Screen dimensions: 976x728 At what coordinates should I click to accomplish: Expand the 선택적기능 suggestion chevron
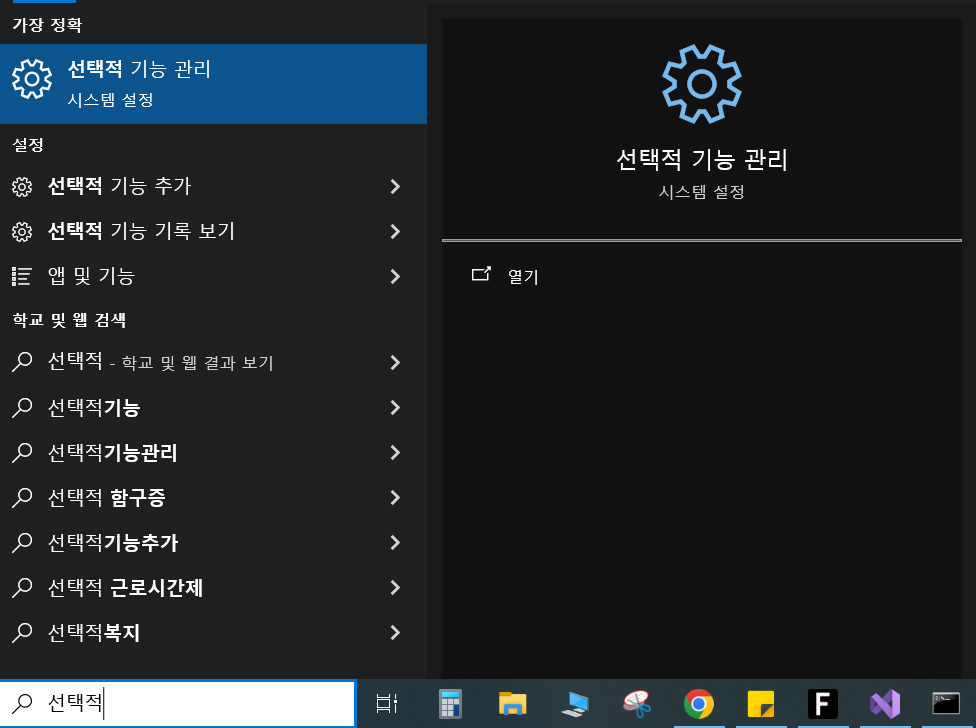tap(395, 408)
